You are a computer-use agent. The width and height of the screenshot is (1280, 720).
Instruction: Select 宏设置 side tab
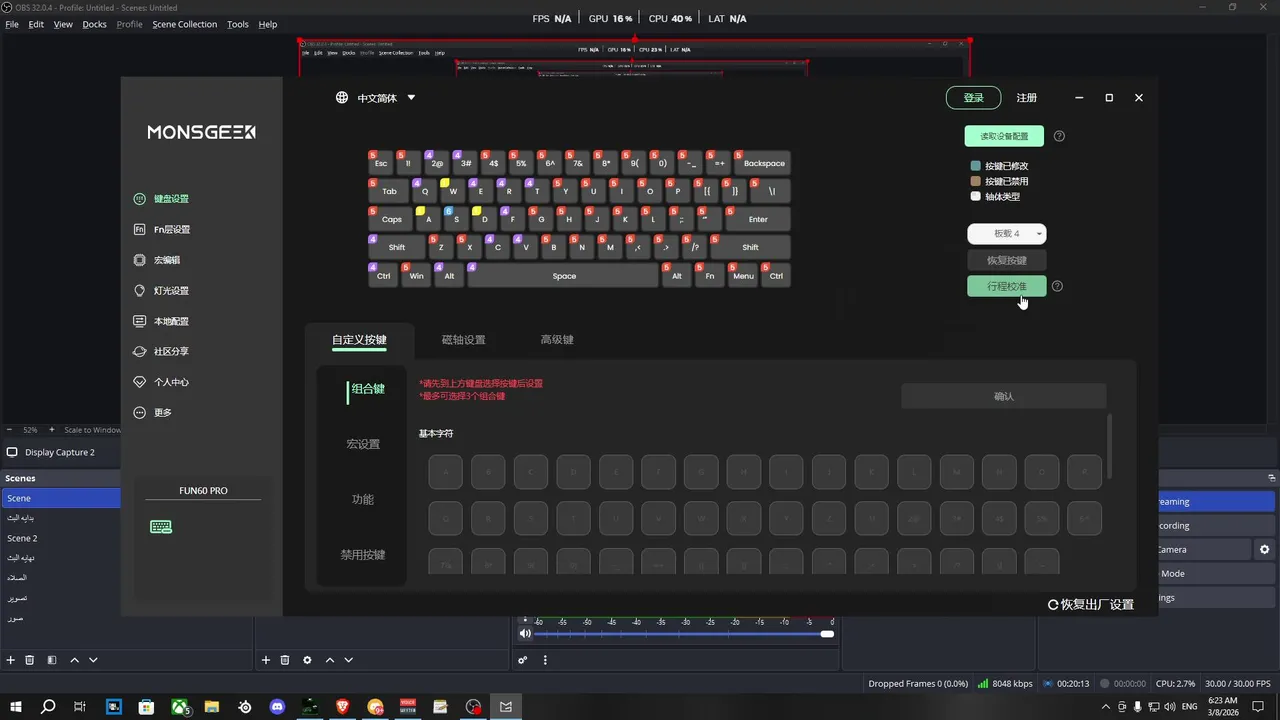coord(363,444)
